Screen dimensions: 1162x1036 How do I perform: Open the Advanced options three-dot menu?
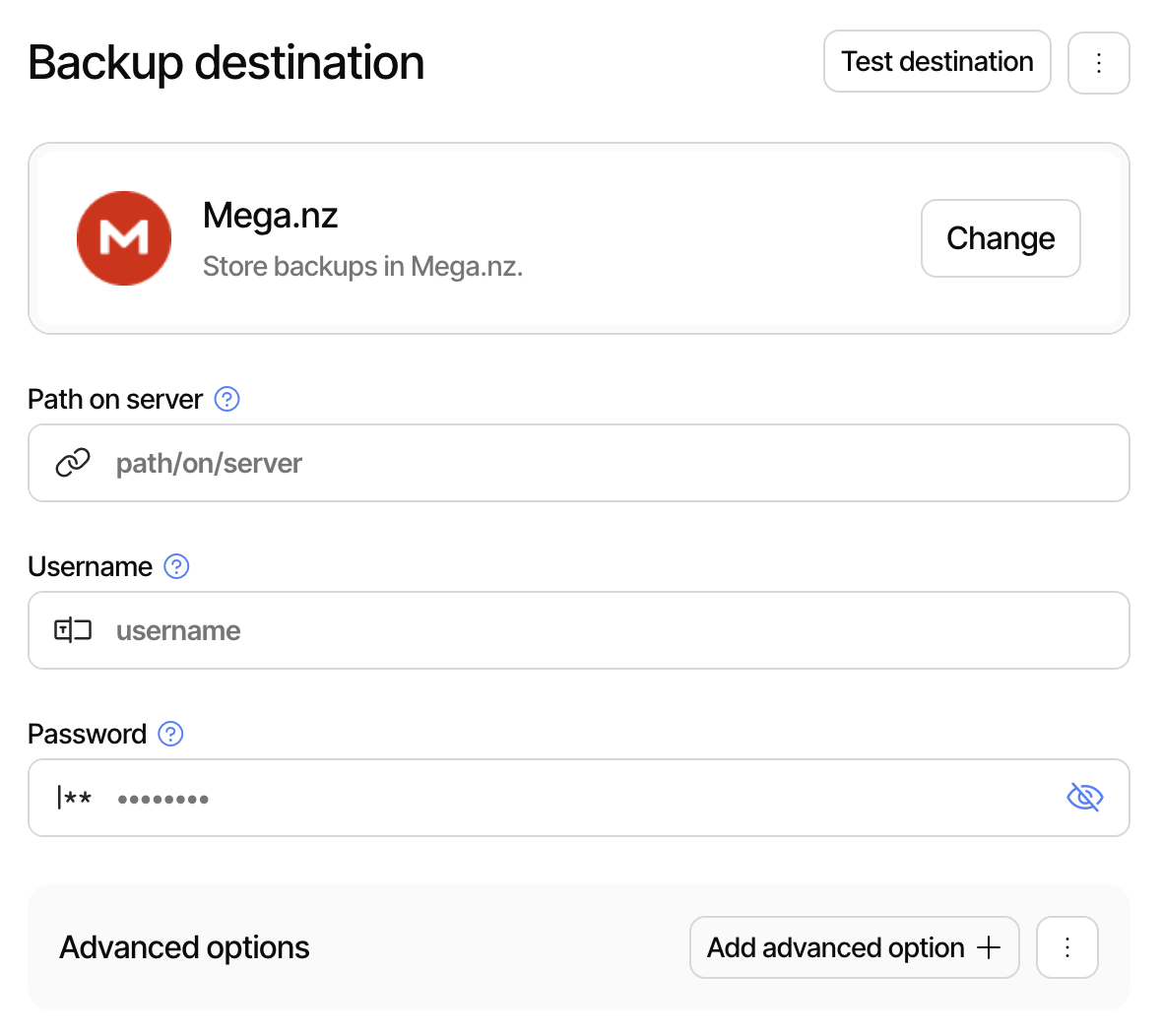click(1067, 946)
